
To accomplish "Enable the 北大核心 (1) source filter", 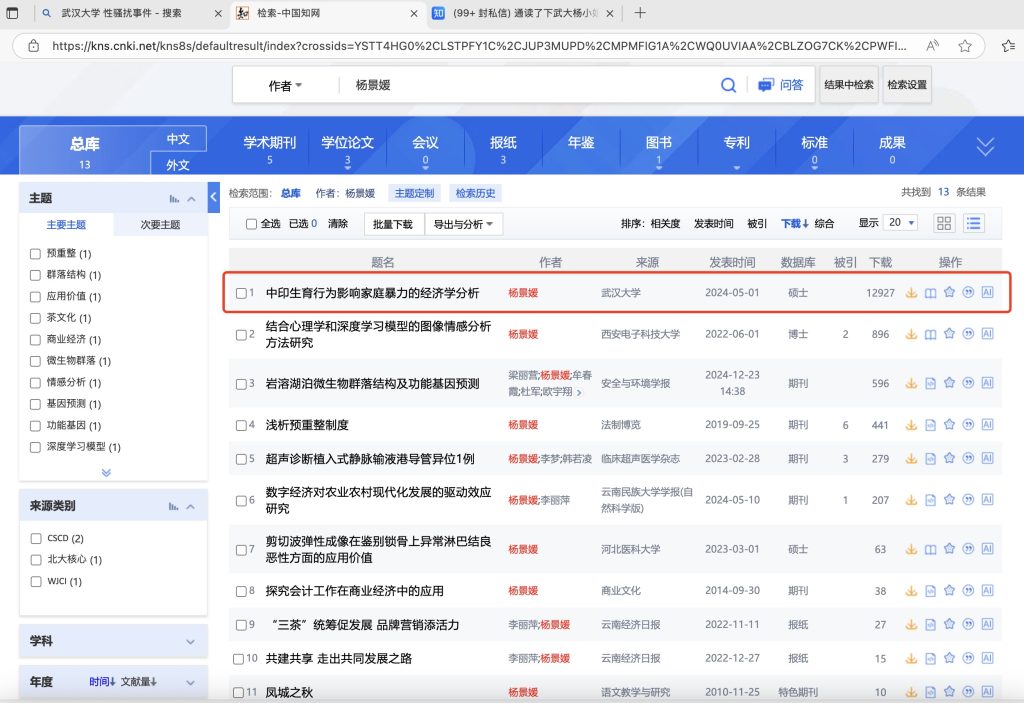I will 36,560.
